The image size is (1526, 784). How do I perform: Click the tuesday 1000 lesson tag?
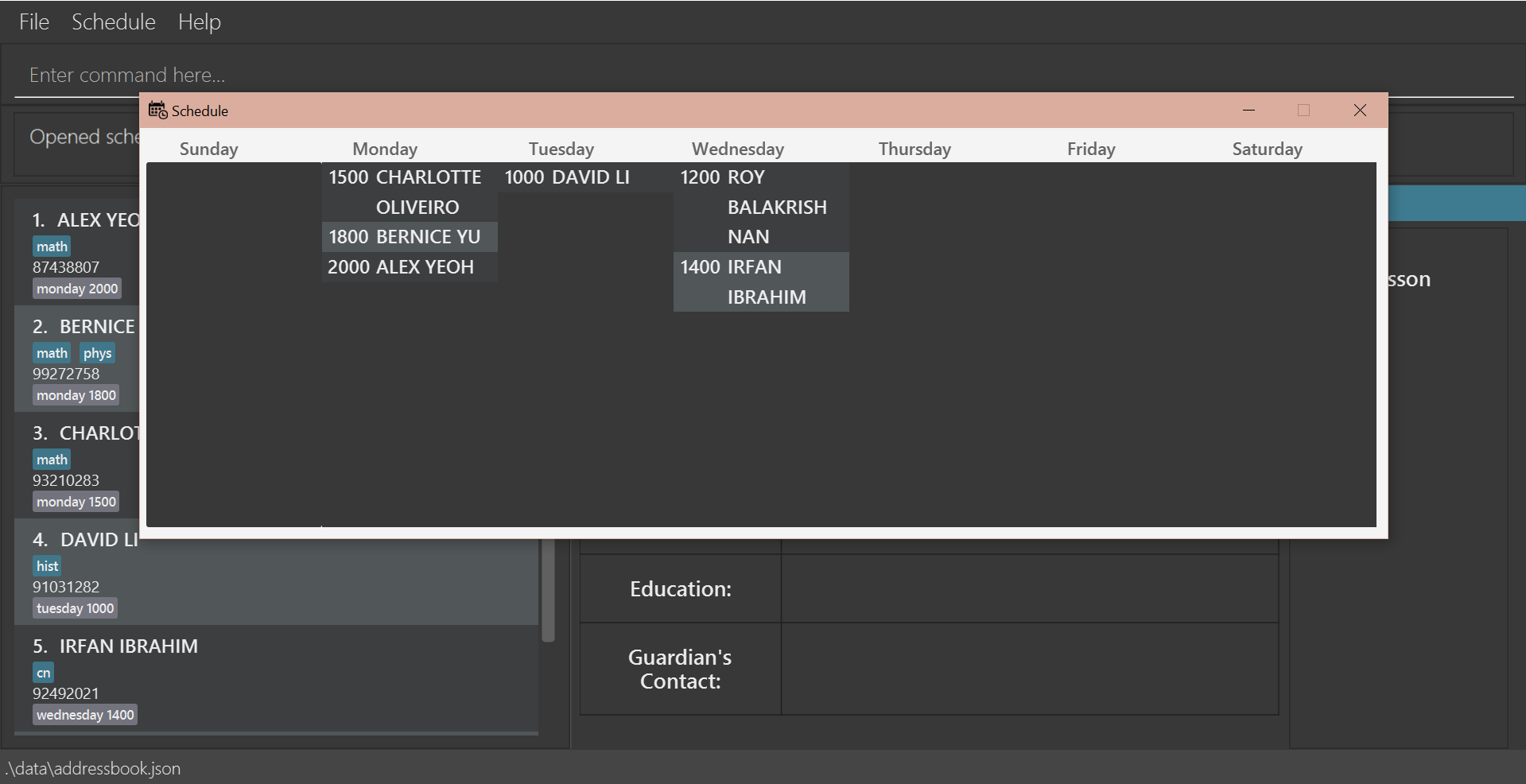(x=75, y=608)
